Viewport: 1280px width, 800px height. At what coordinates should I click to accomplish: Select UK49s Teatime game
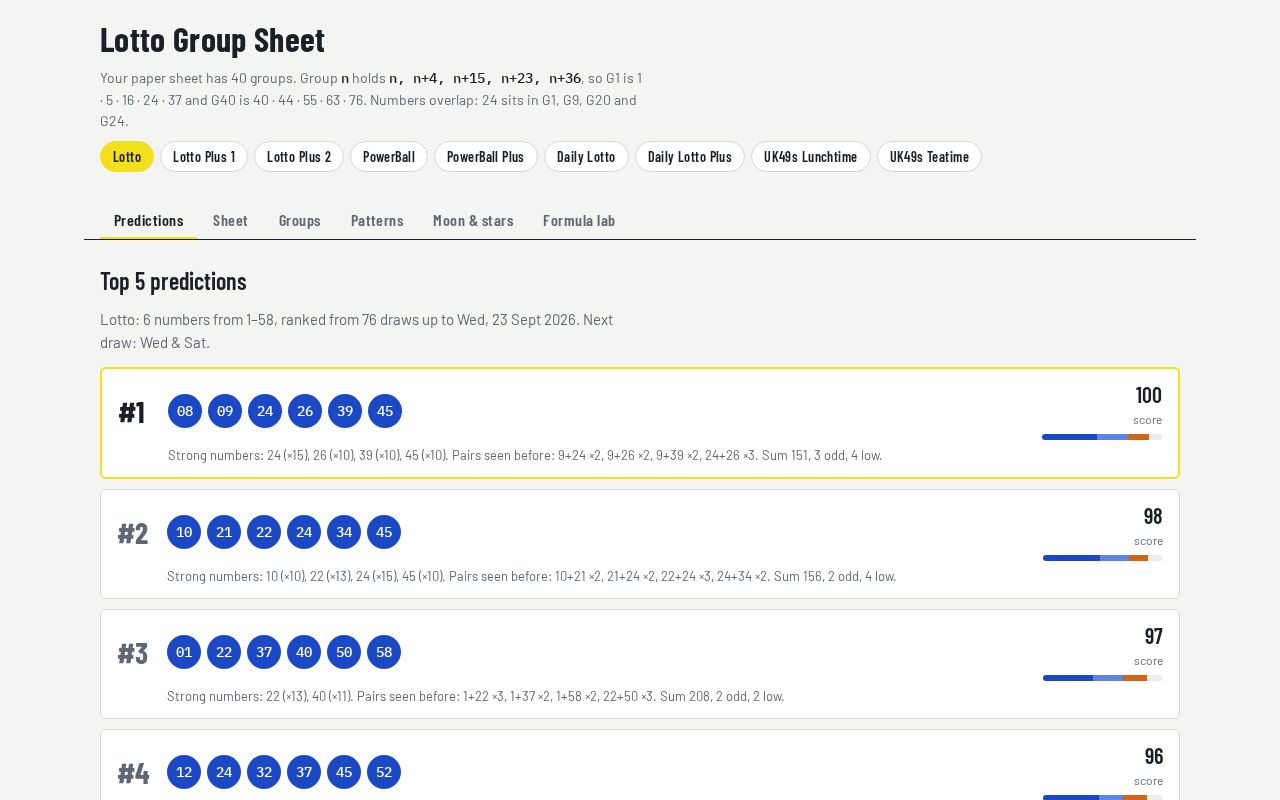pyautogui.click(x=929, y=156)
